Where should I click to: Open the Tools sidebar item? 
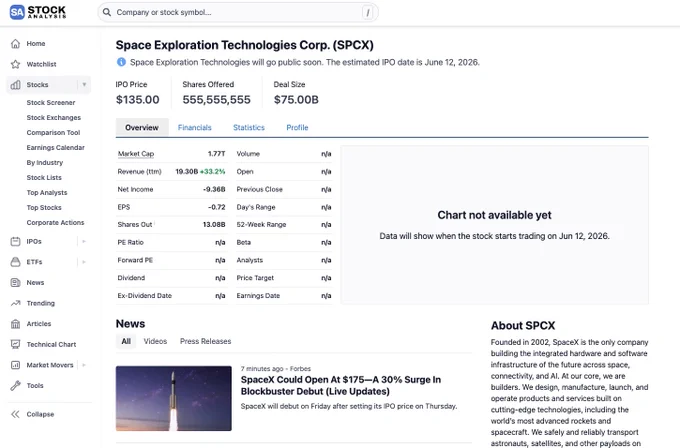[35, 386]
